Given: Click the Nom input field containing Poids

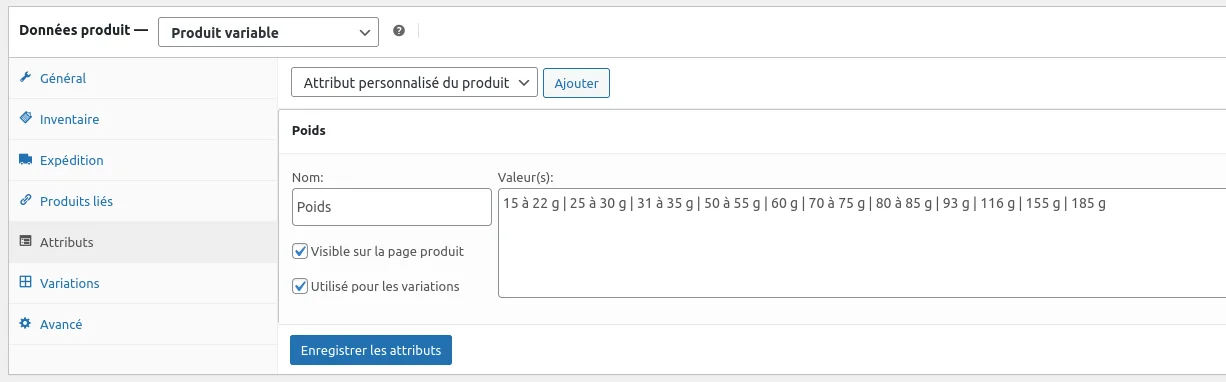Looking at the screenshot, I should pos(385,207).
